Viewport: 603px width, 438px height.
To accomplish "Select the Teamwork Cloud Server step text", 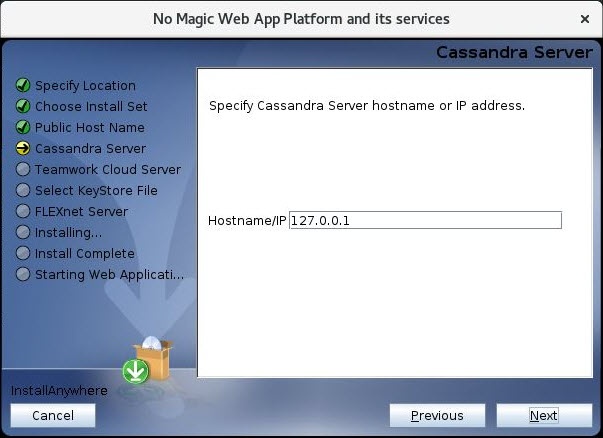I will [x=108, y=170].
